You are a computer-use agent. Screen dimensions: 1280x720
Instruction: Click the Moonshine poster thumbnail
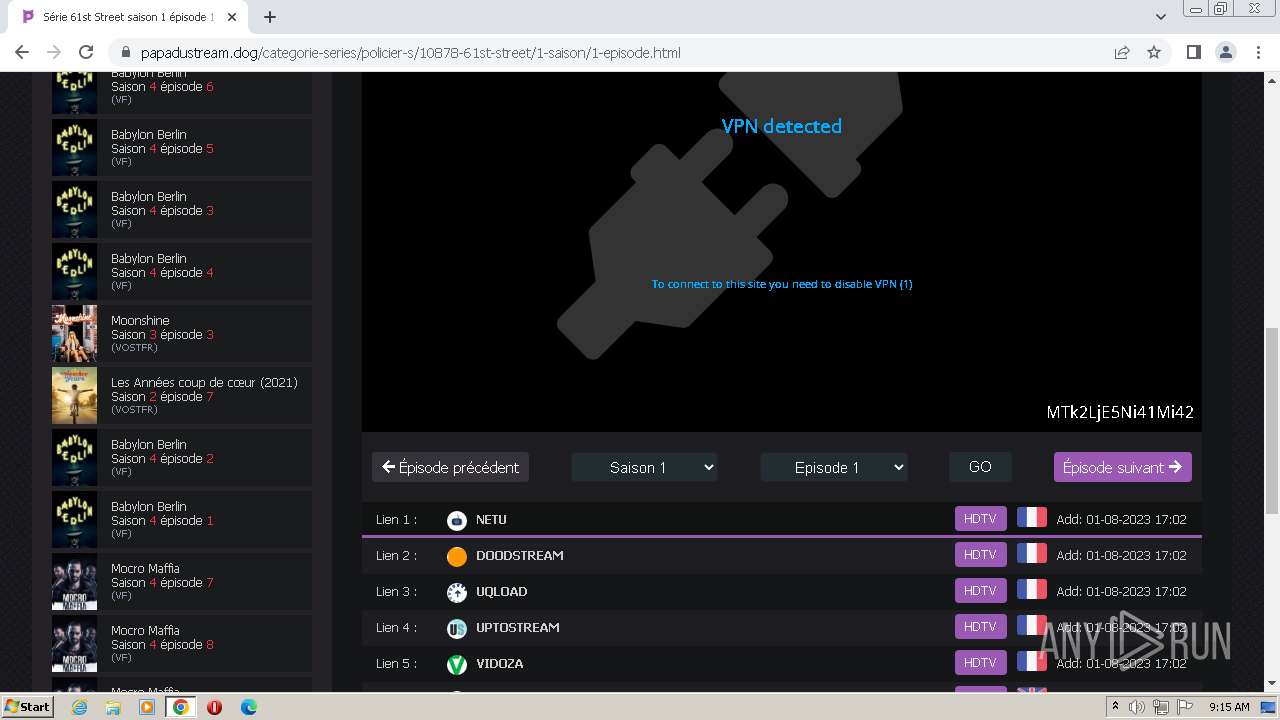click(x=75, y=334)
